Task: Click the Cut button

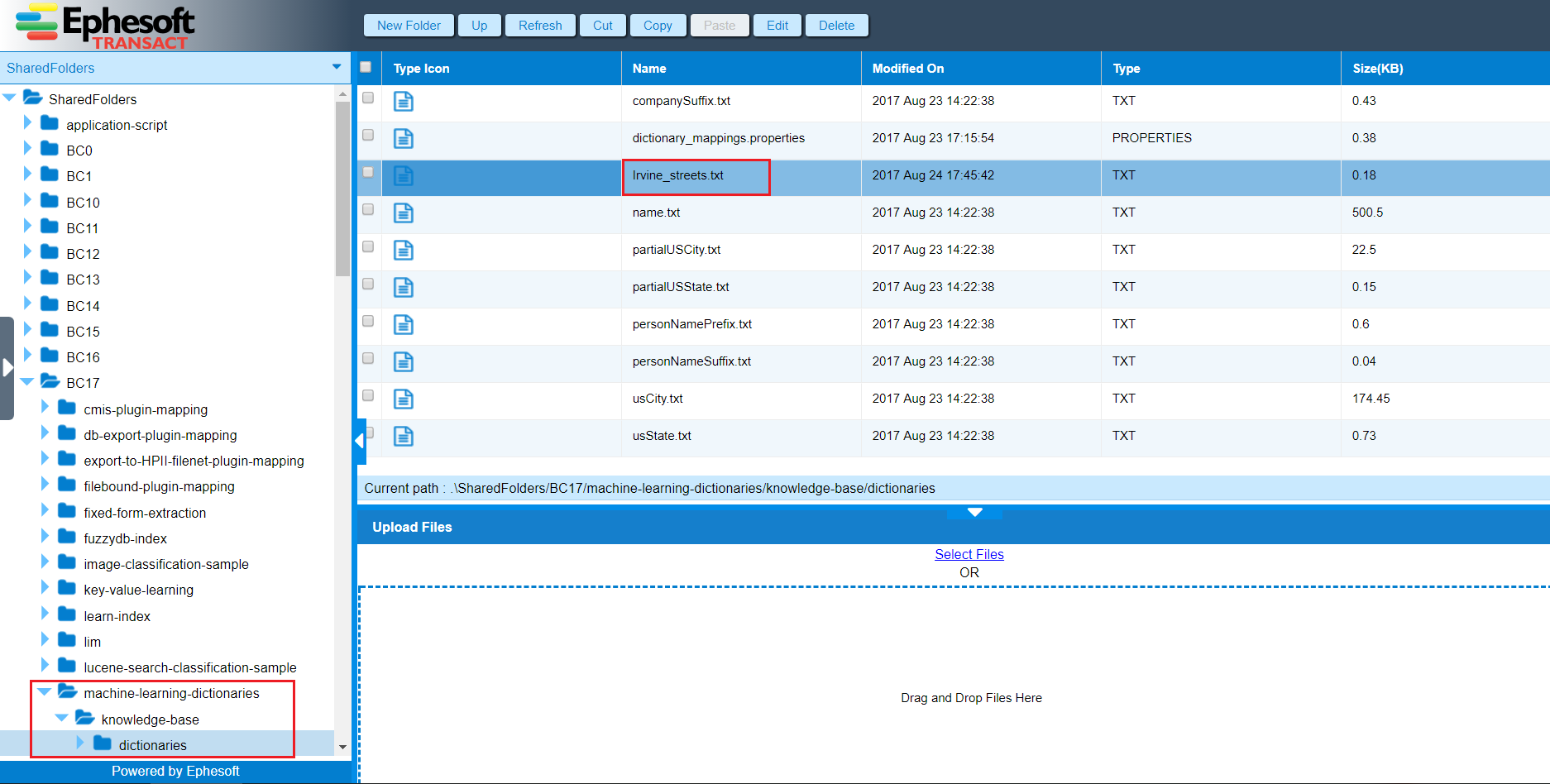Action: (x=603, y=26)
